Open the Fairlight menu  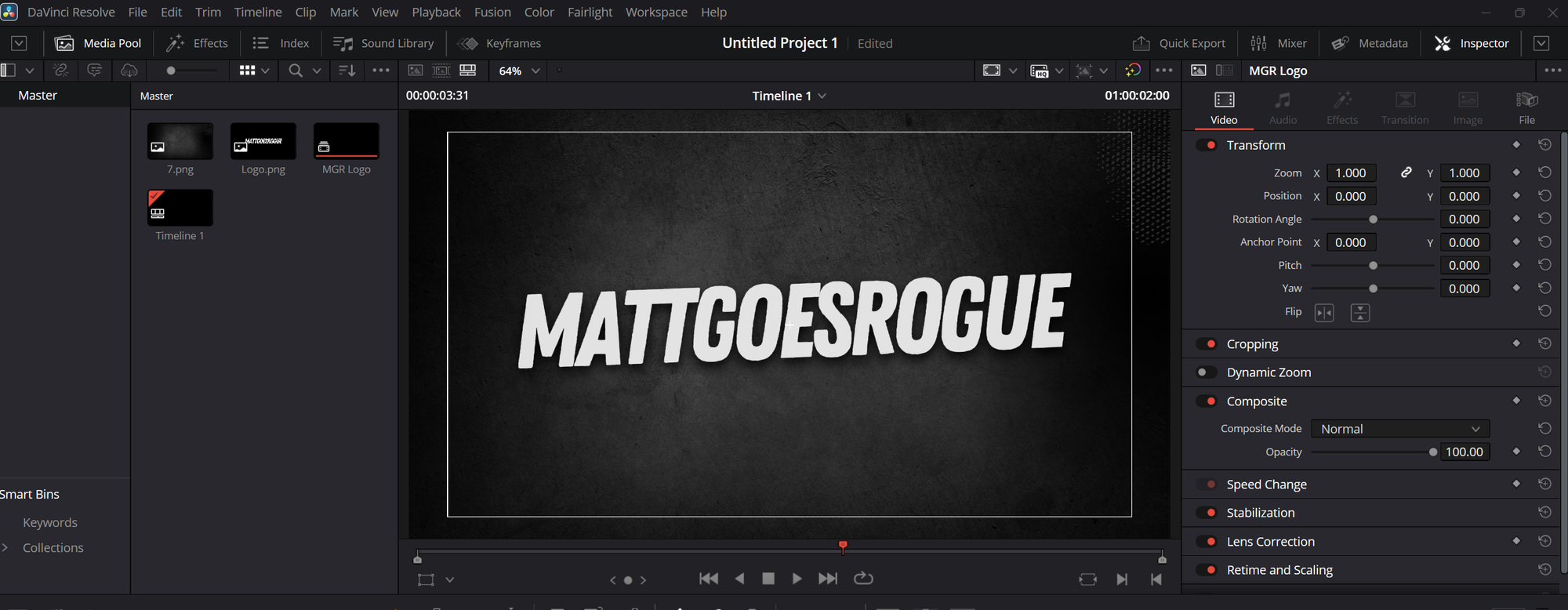[x=590, y=13]
